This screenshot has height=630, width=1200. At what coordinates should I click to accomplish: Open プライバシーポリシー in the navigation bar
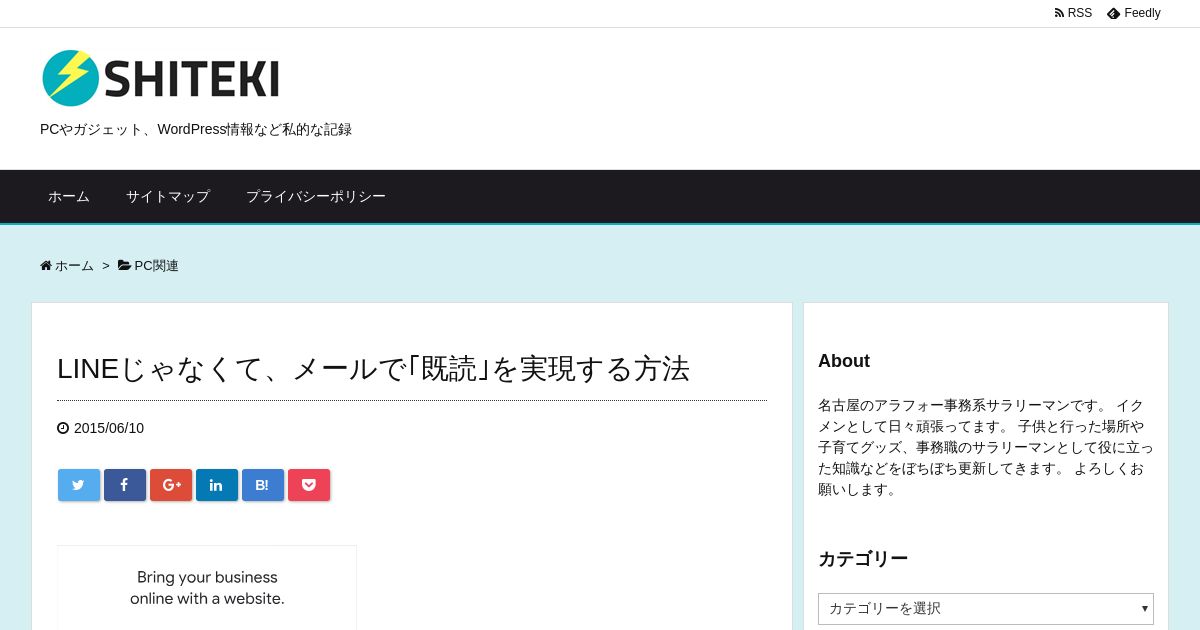[316, 196]
